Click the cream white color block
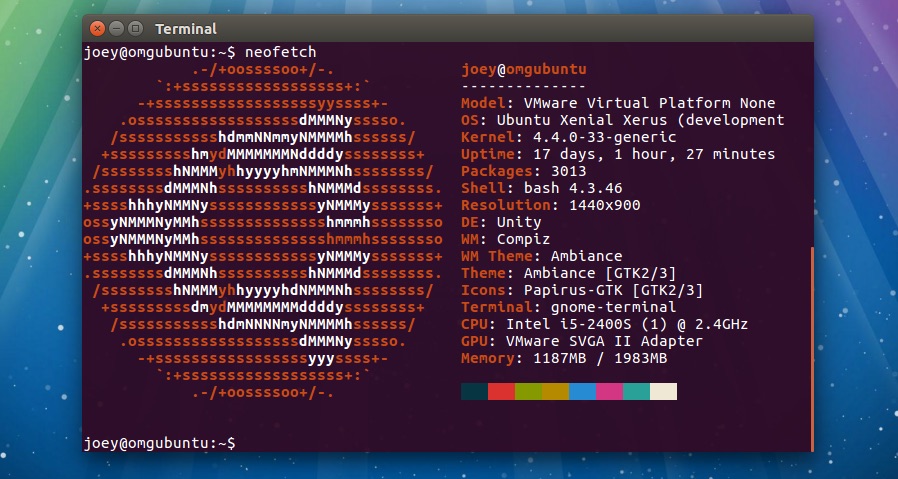898x479 pixels. click(663, 391)
